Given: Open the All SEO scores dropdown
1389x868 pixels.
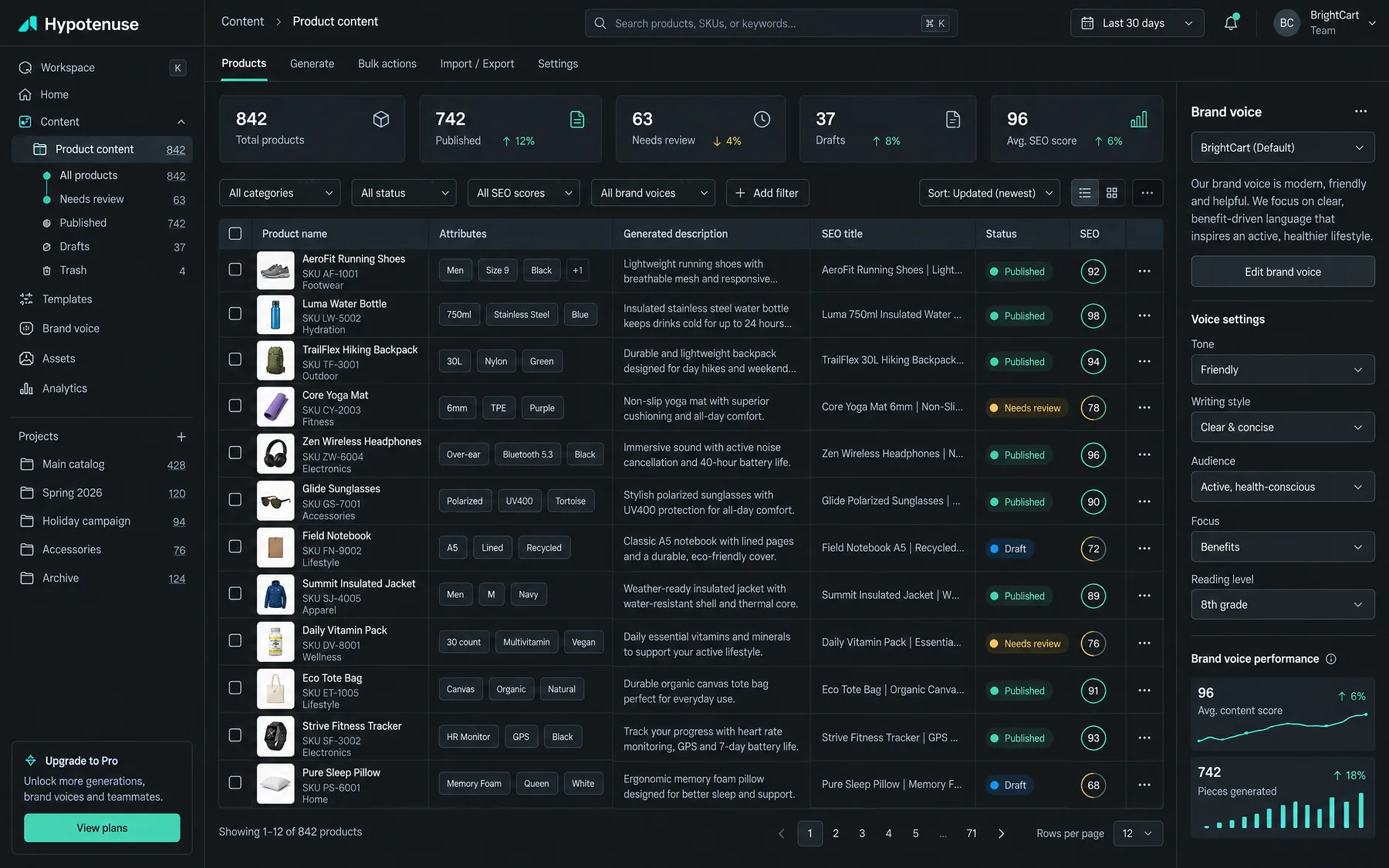Looking at the screenshot, I should 524,193.
